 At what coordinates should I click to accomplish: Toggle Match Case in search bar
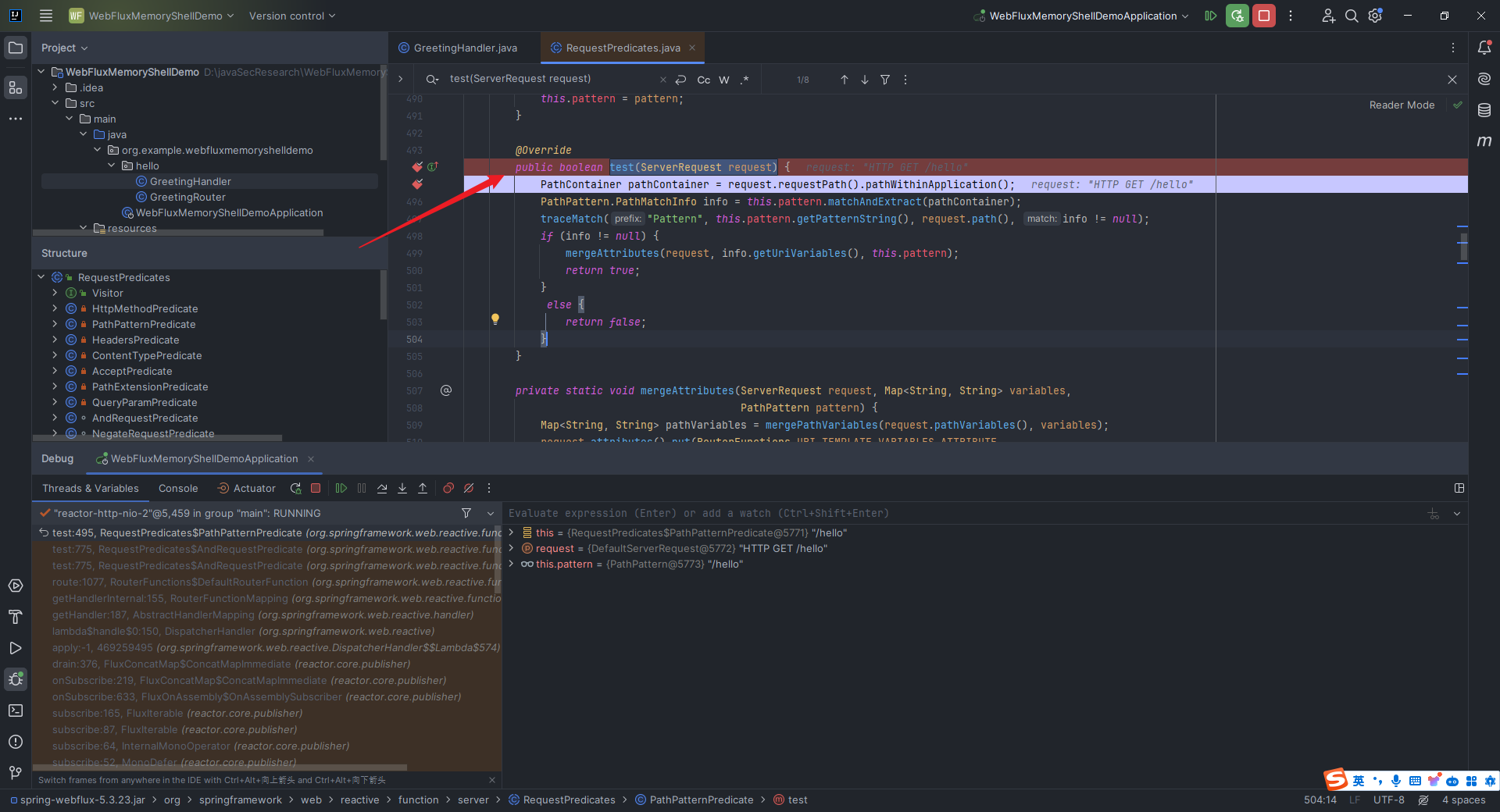(704, 80)
